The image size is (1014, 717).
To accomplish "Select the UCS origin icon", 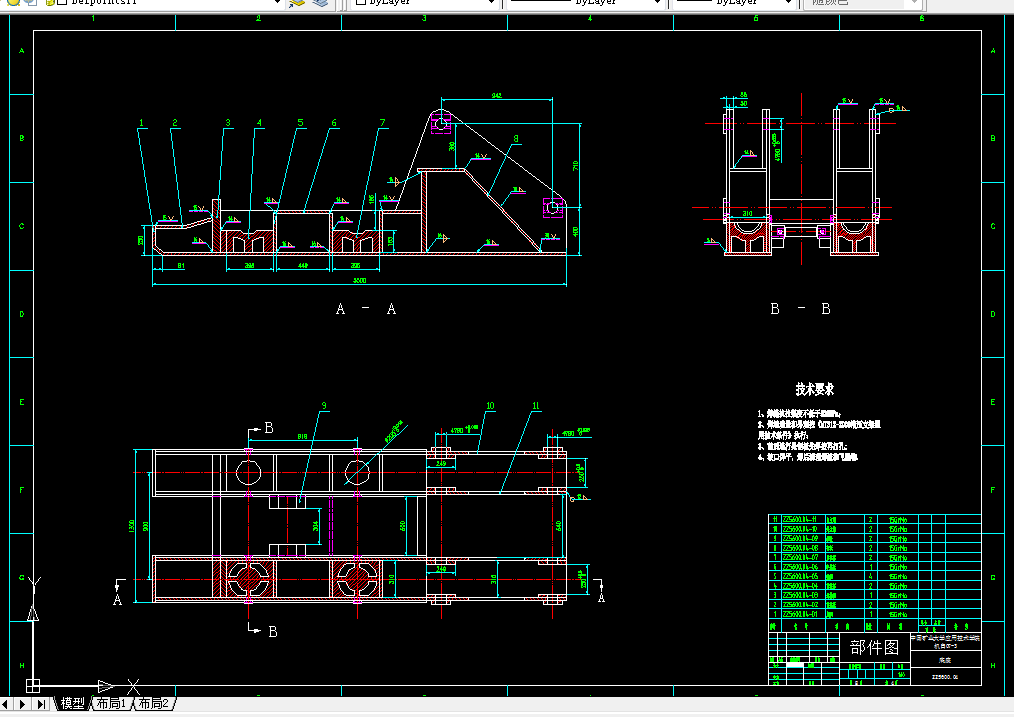I will click(33, 685).
